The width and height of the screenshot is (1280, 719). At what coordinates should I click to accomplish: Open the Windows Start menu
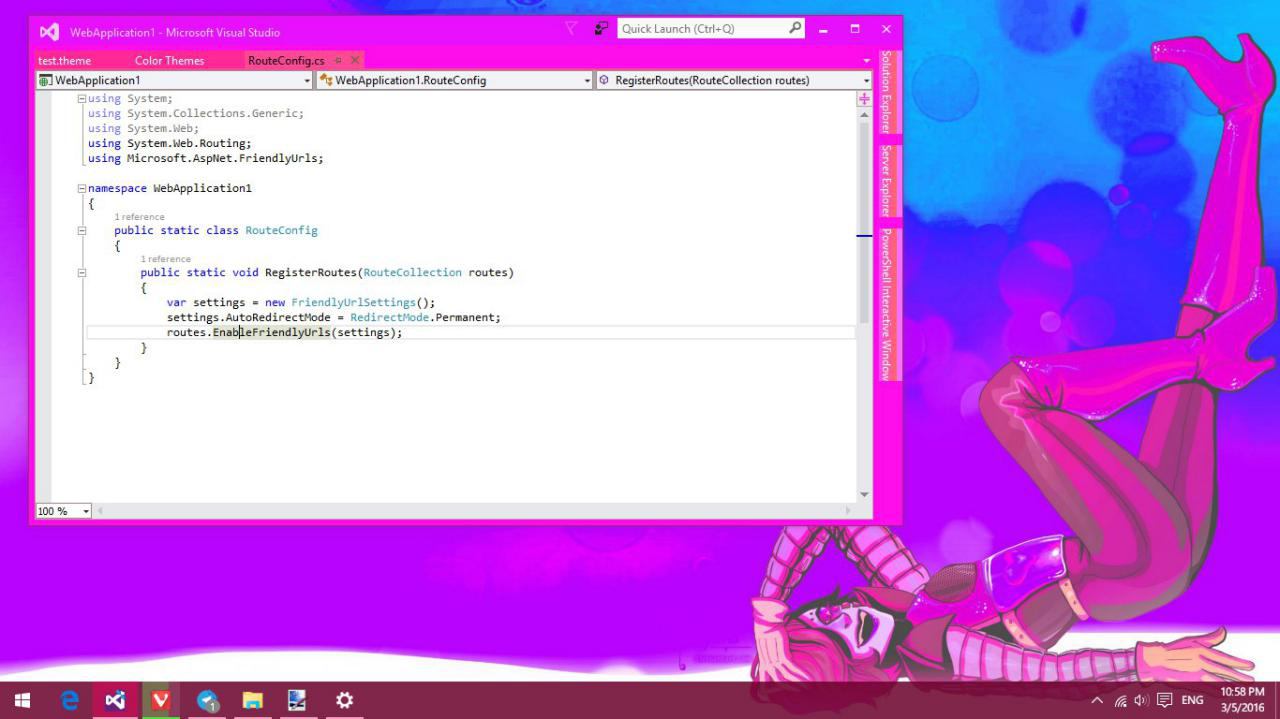click(x=22, y=700)
